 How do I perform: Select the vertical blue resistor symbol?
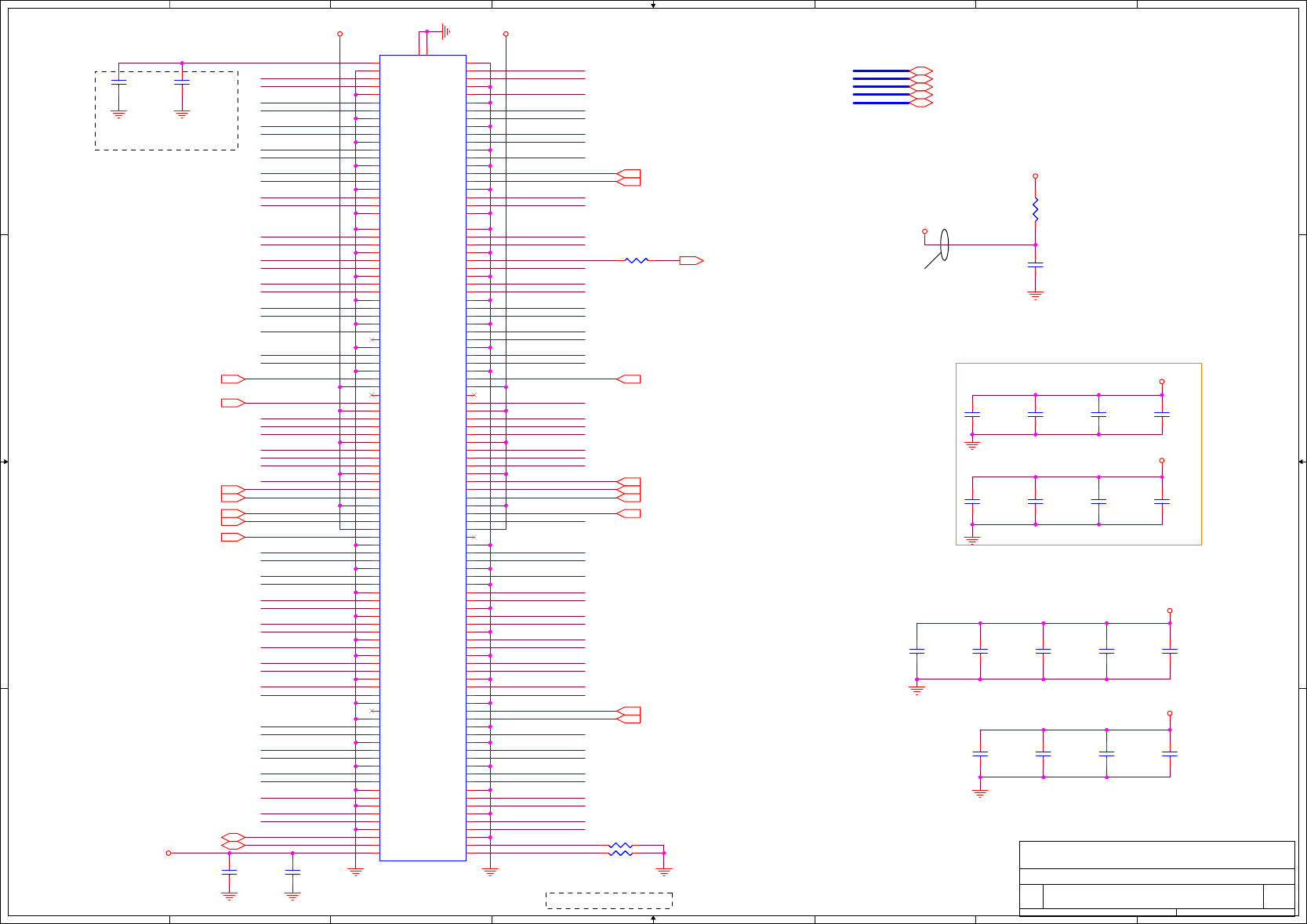pos(1035,209)
